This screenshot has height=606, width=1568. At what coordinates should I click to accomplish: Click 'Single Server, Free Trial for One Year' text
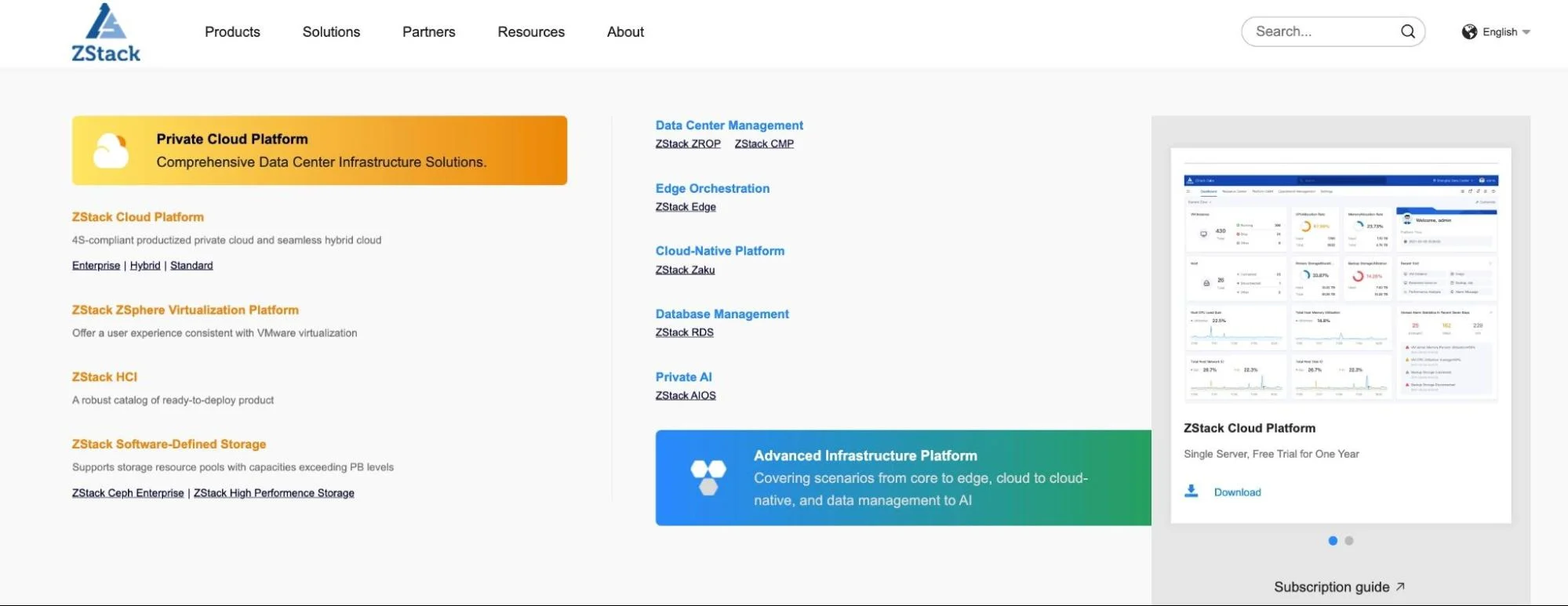click(1271, 454)
